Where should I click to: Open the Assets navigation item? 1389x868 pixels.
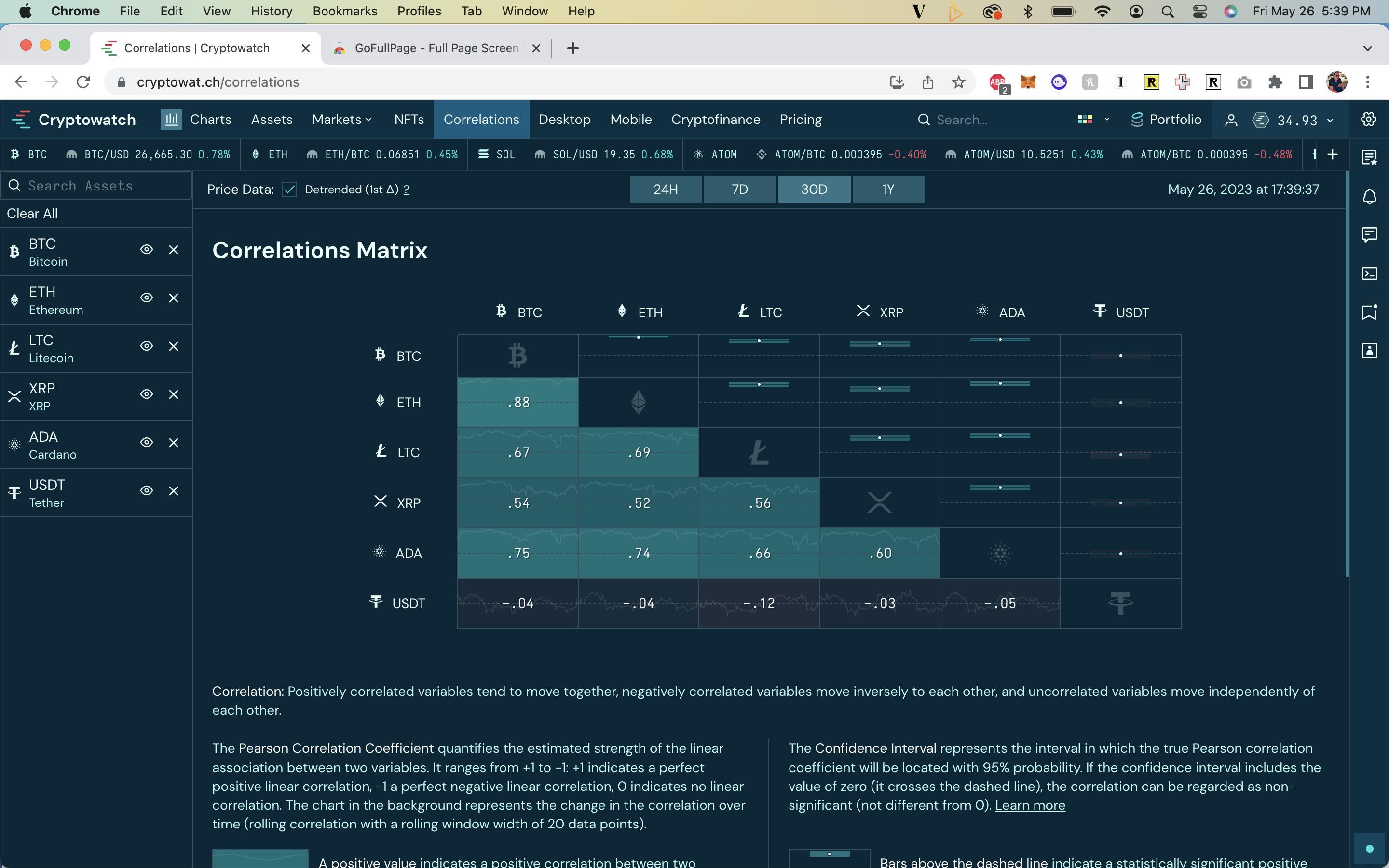tap(272, 120)
